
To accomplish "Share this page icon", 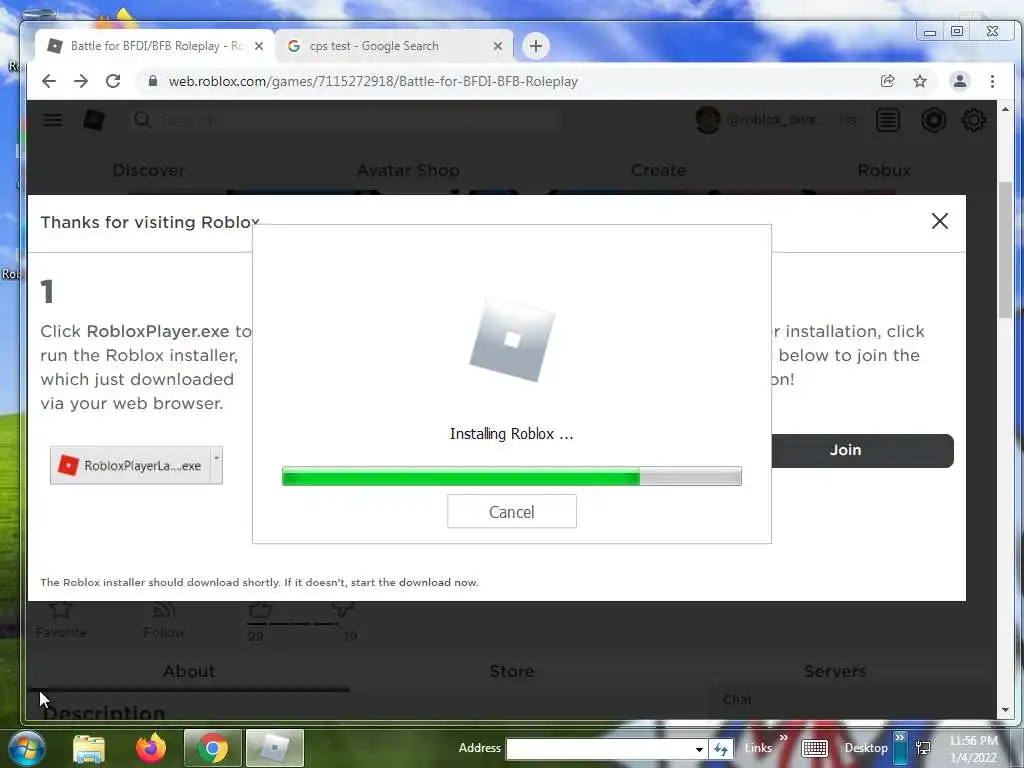I will pos(888,81).
